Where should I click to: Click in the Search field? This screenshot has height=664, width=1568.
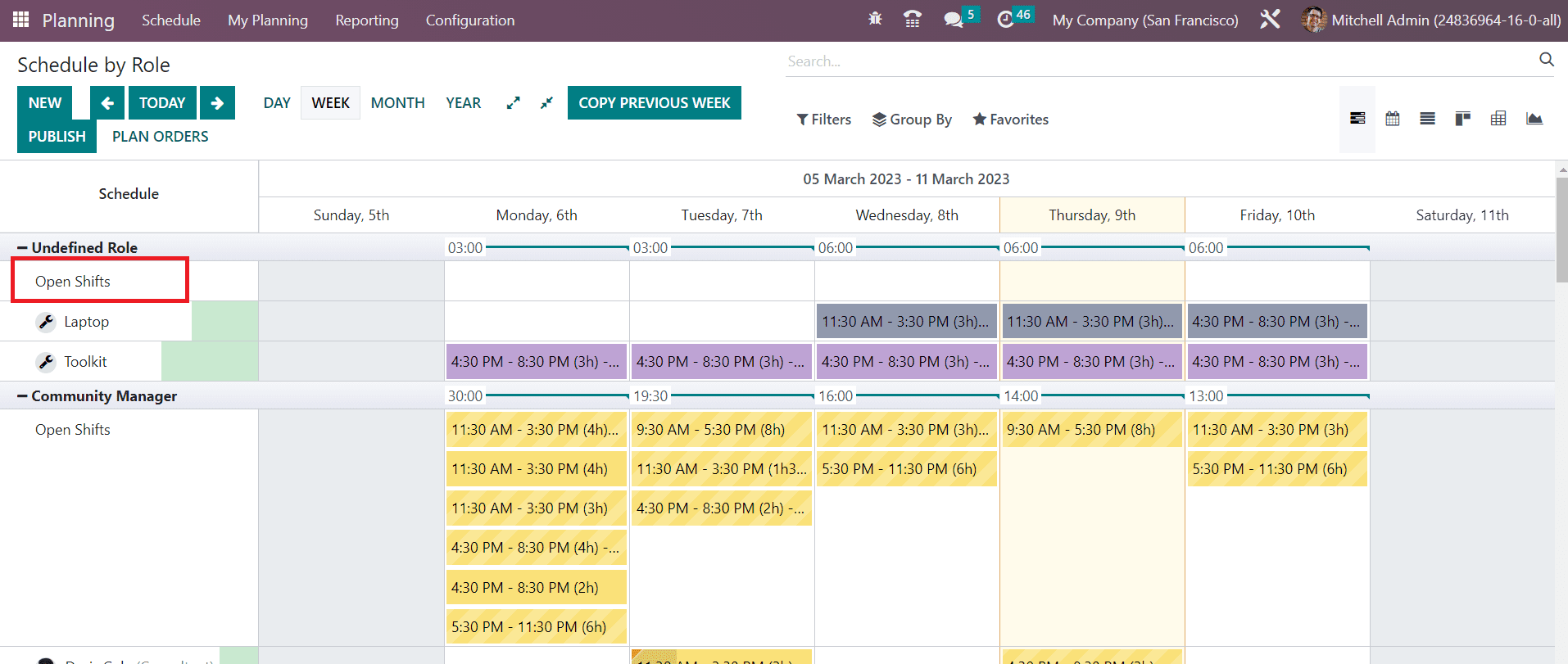pos(1159,61)
